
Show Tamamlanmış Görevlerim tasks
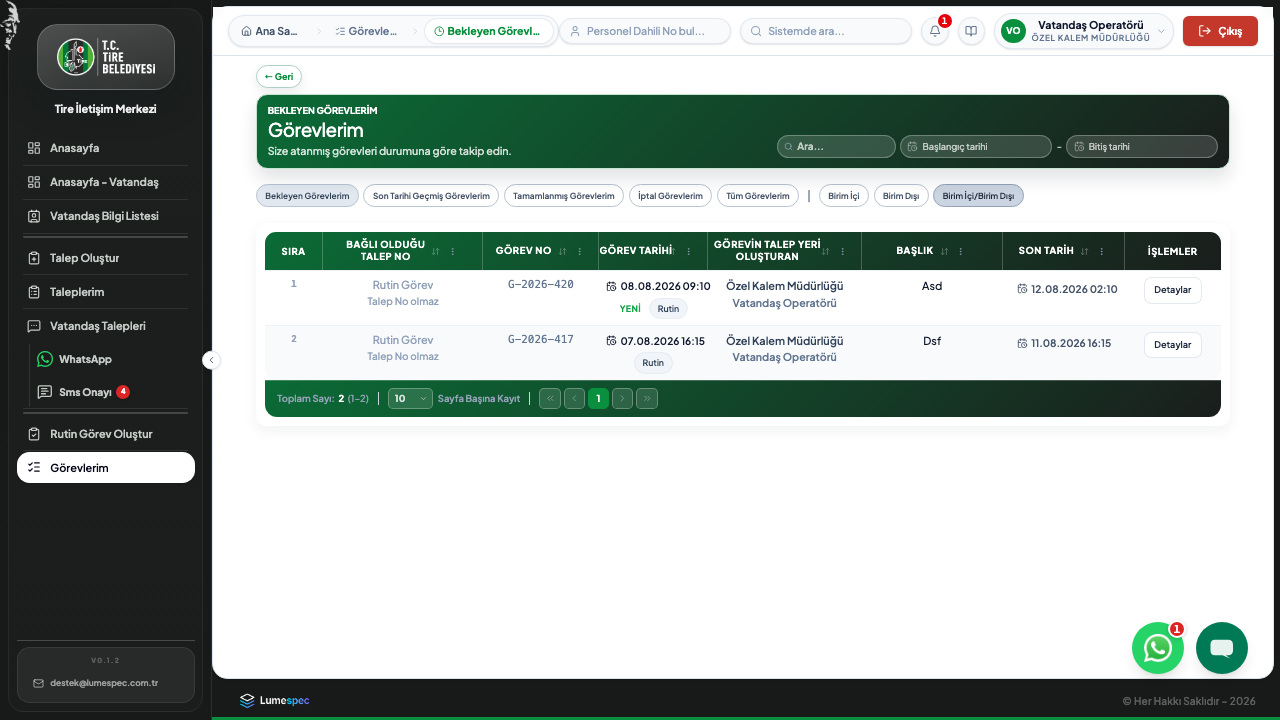tap(564, 196)
